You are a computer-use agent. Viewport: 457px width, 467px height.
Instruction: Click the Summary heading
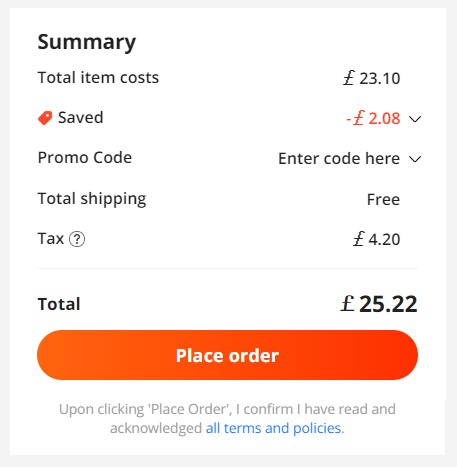tap(87, 42)
